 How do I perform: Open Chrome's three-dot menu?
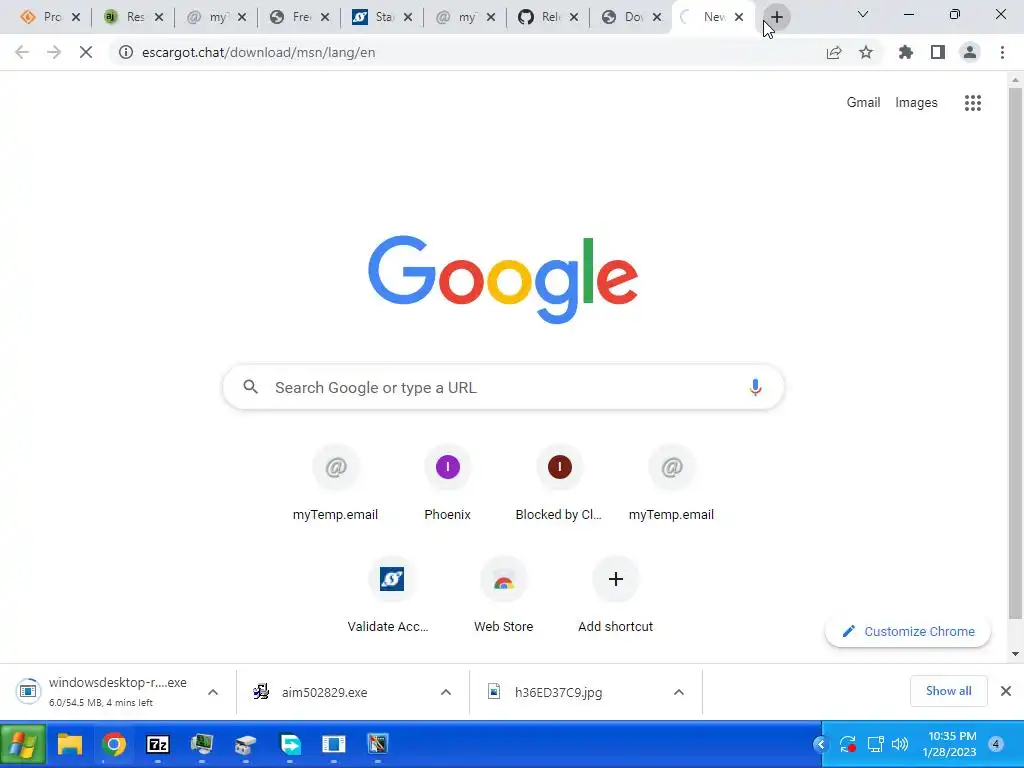(1002, 52)
